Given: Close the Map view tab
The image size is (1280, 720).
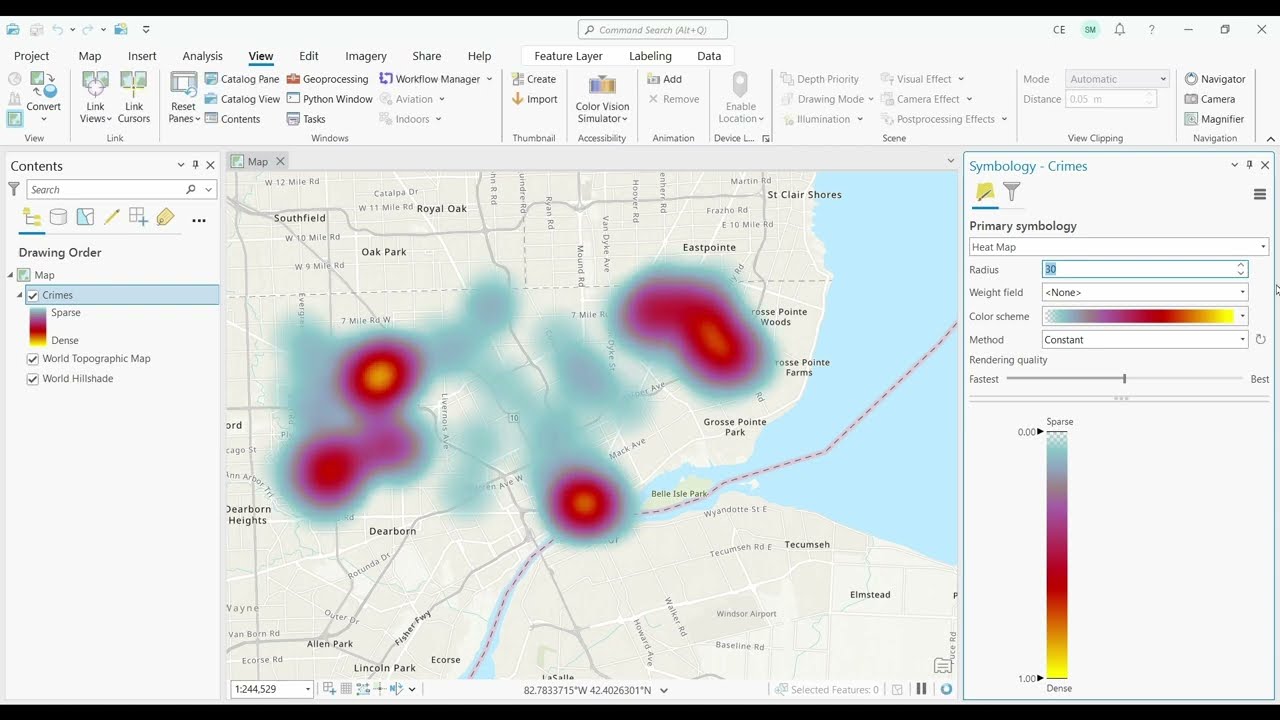Looking at the screenshot, I should point(280,161).
